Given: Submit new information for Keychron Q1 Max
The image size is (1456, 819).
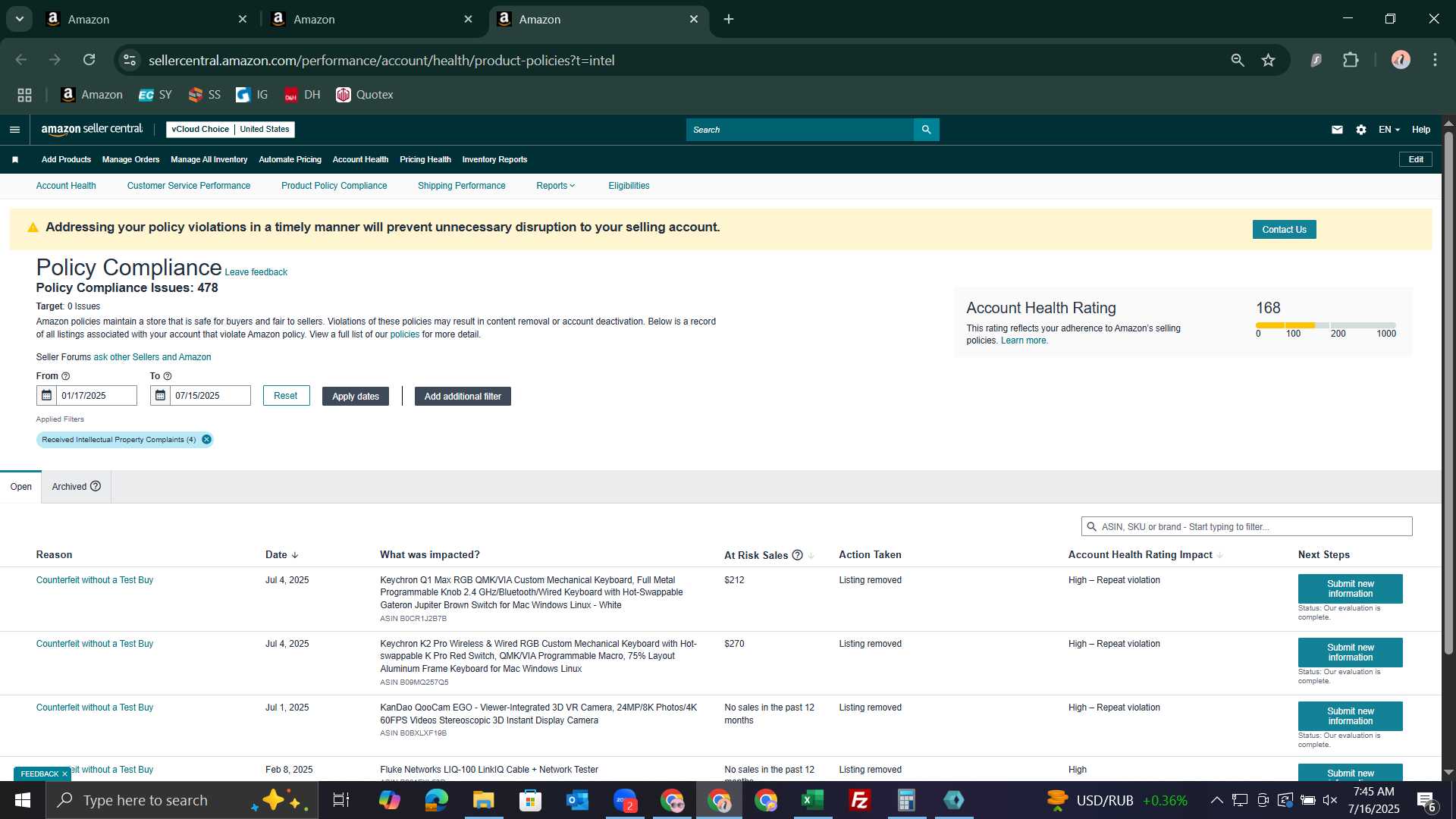Looking at the screenshot, I should pyautogui.click(x=1350, y=588).
